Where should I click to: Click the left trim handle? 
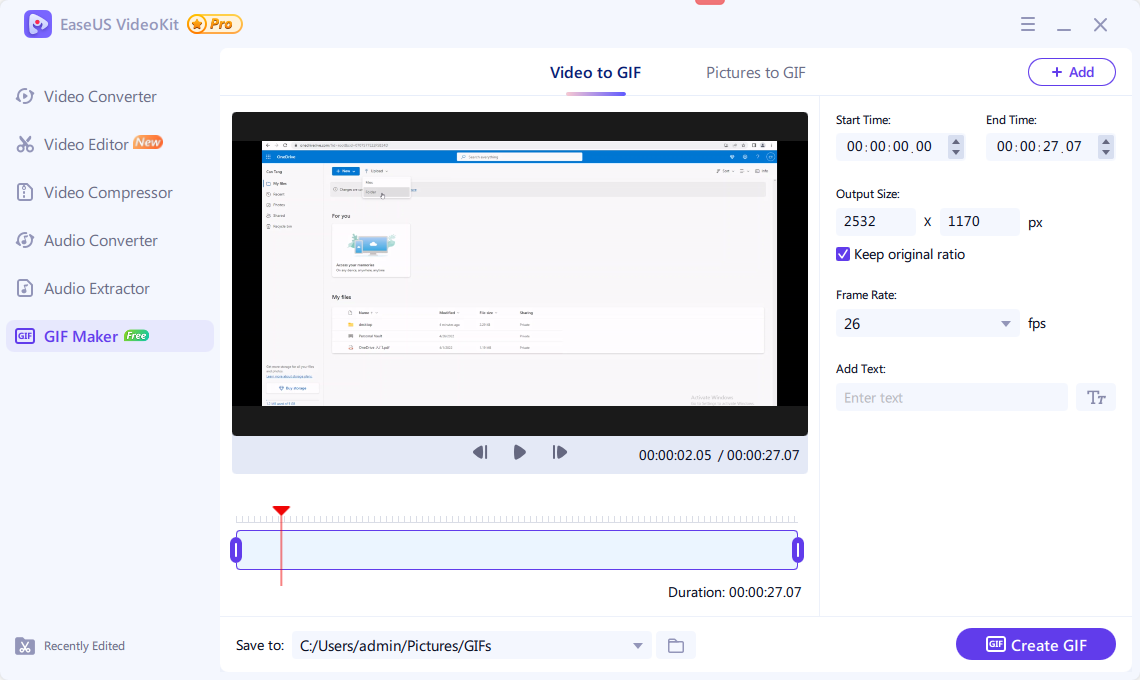point(236,550)
